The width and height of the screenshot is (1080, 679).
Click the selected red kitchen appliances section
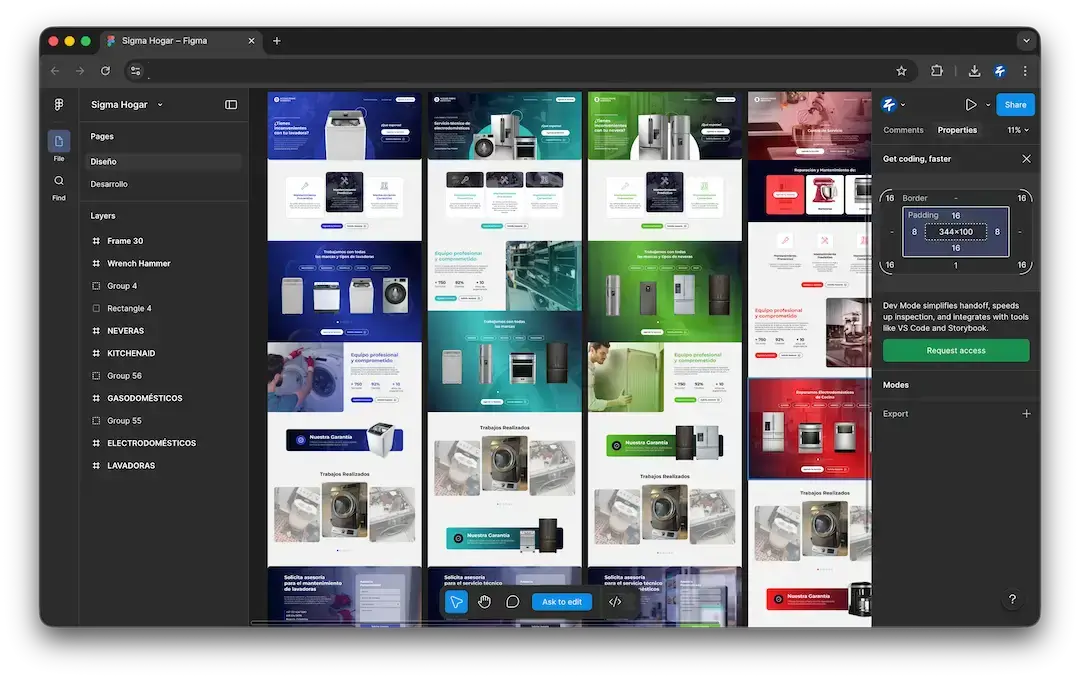pyautogui.click(x=810, y=428)
